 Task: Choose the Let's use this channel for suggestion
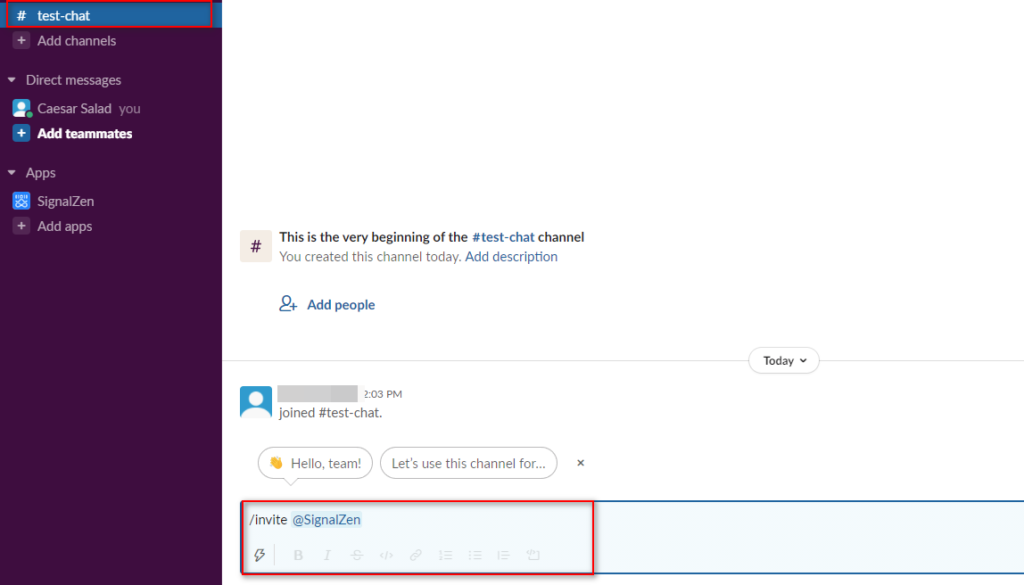tap(468, 463)
